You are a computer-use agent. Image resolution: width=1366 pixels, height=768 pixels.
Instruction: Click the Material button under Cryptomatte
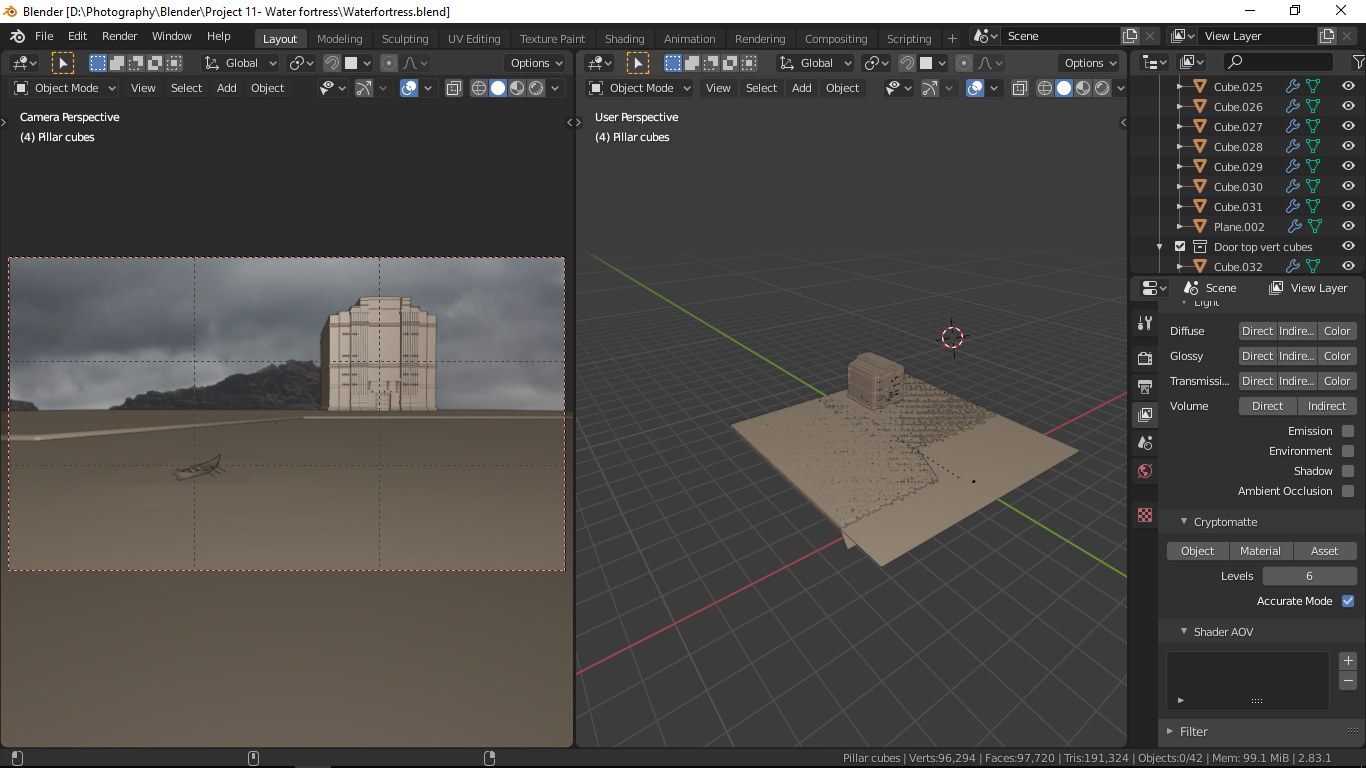click(x=1260, y=550)
